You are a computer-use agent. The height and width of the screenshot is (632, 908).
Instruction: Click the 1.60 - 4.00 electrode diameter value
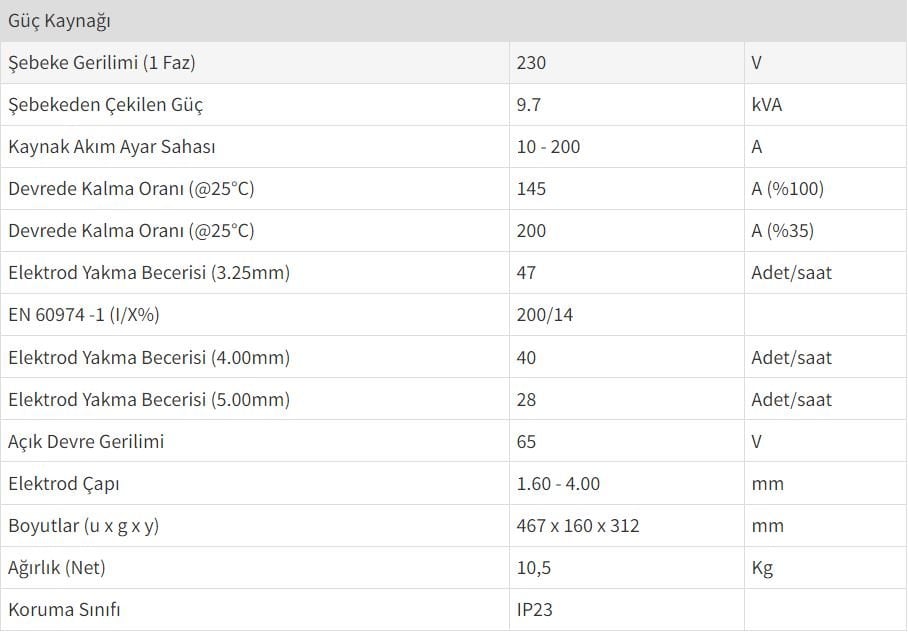(558, 484)
